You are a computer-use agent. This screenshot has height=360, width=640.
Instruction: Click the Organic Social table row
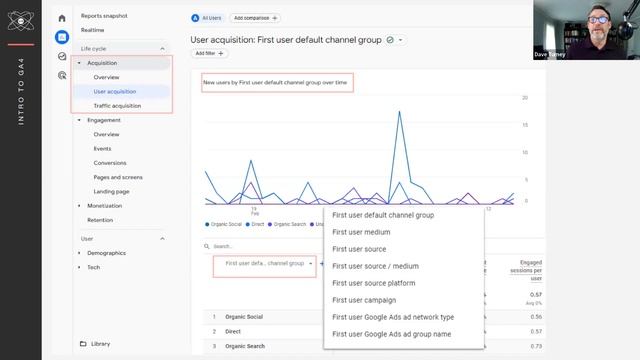point(374,317)
